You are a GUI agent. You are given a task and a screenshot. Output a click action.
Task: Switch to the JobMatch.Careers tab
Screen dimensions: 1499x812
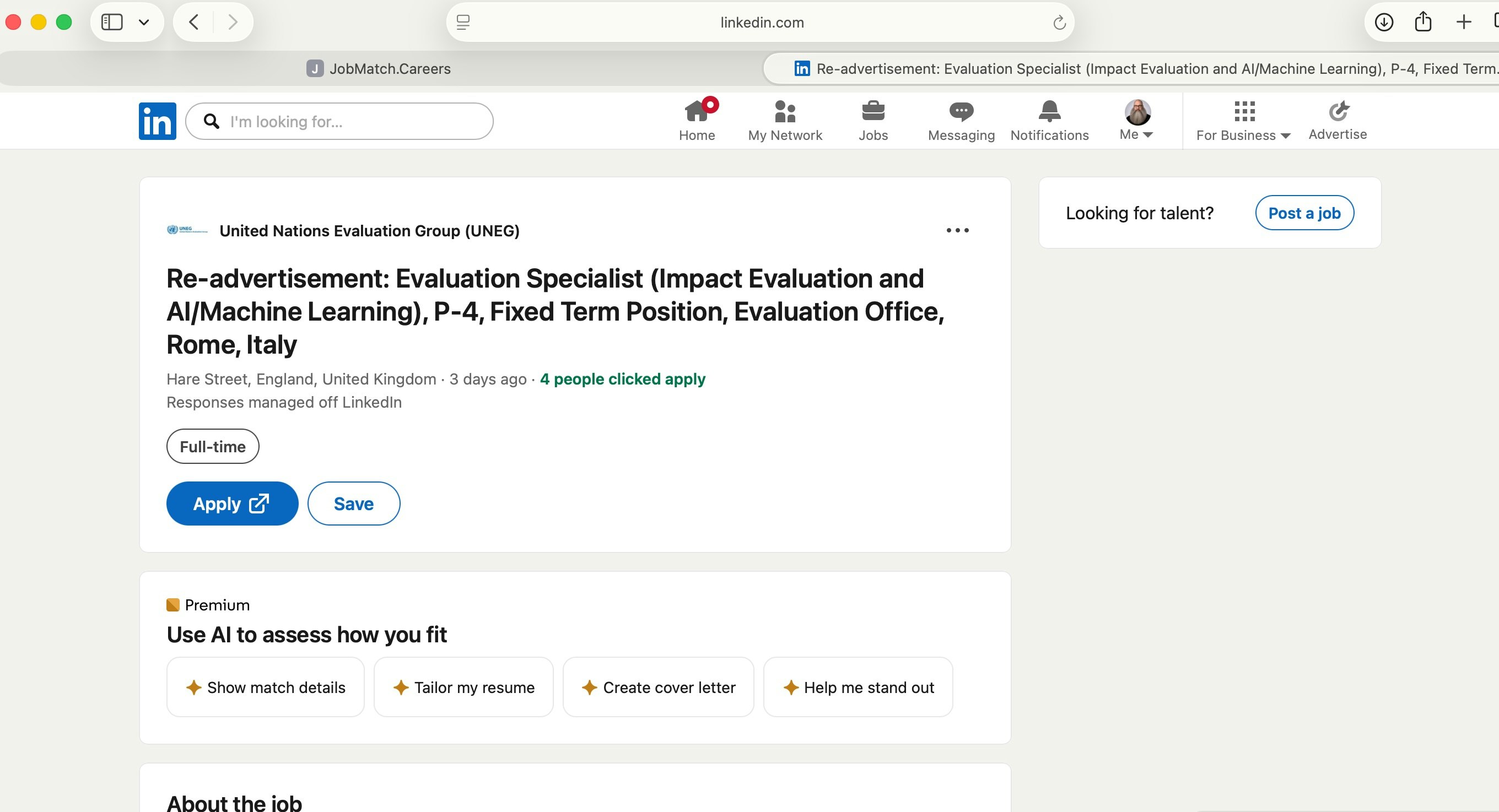pos(378,69)
